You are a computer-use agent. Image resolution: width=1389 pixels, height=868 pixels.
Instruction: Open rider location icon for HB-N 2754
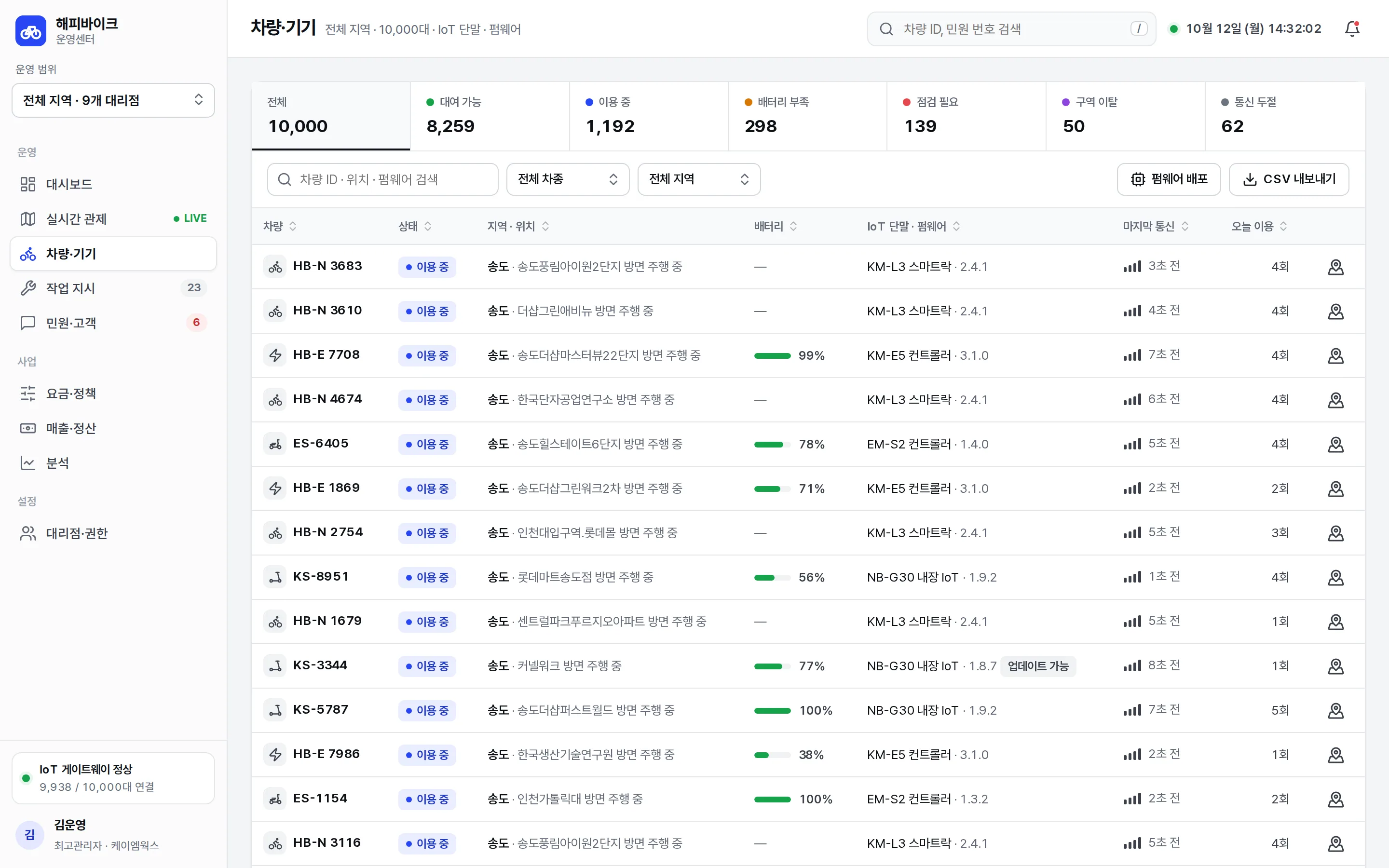click(1335, 533)
